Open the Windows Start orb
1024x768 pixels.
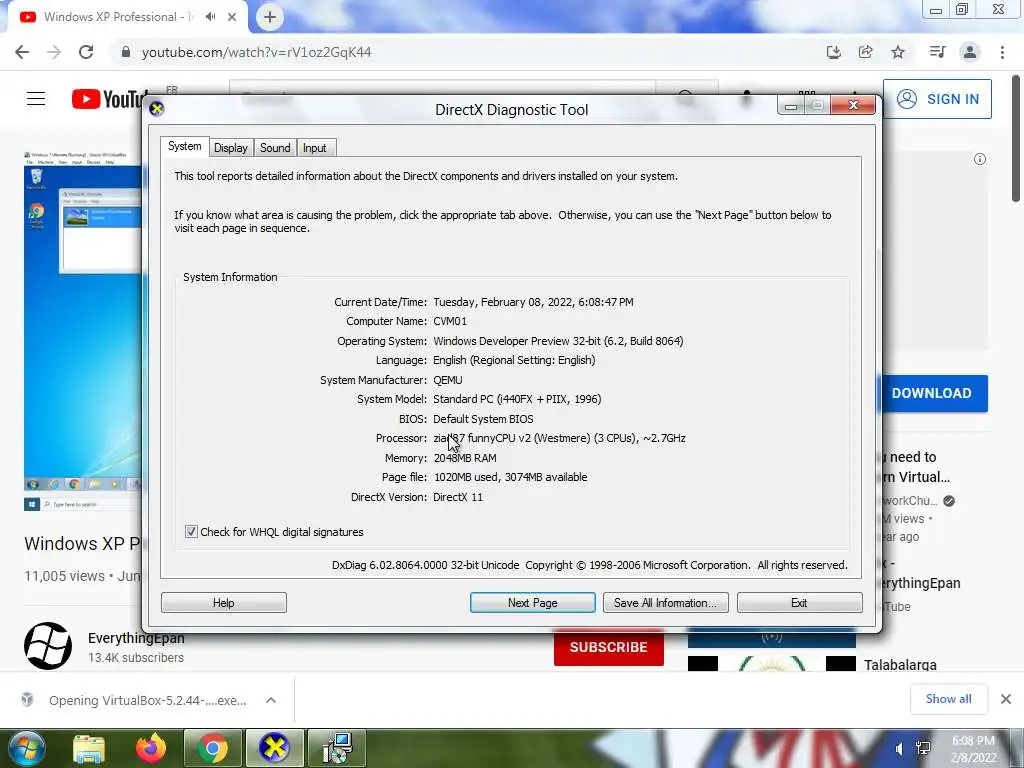point(26,748)
